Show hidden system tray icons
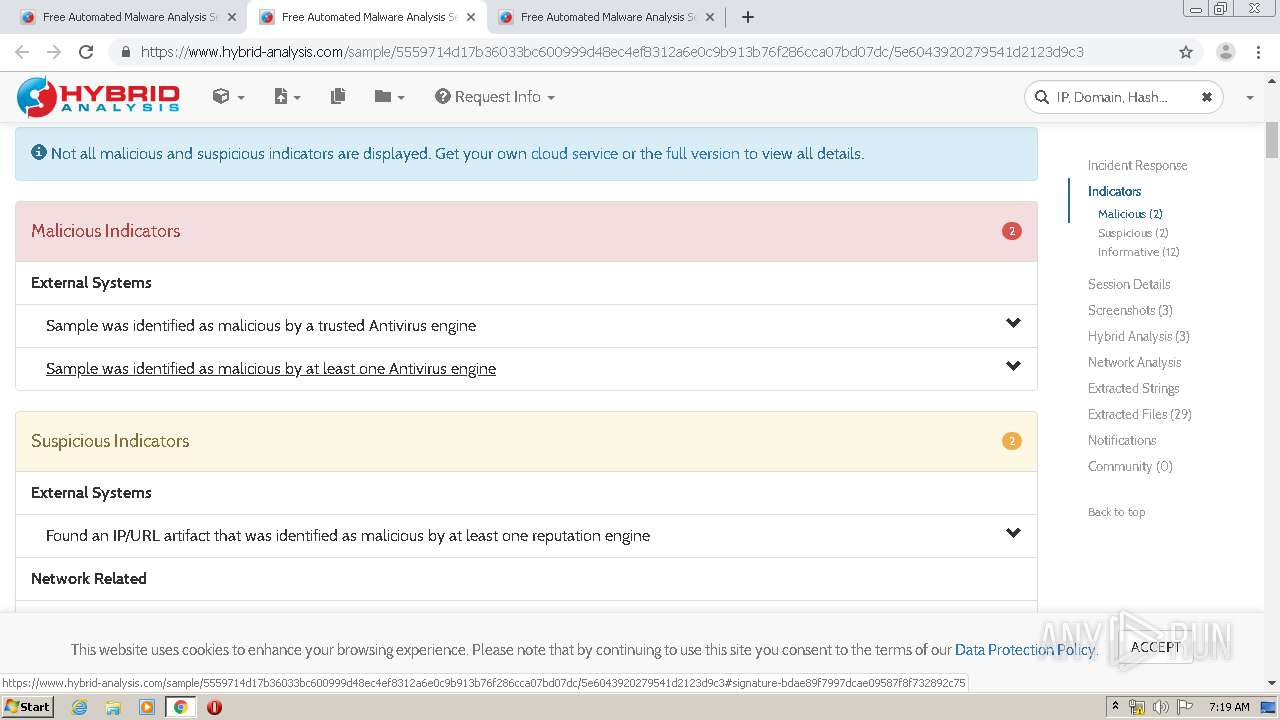1280x720 pixels. click(1116, 707)
